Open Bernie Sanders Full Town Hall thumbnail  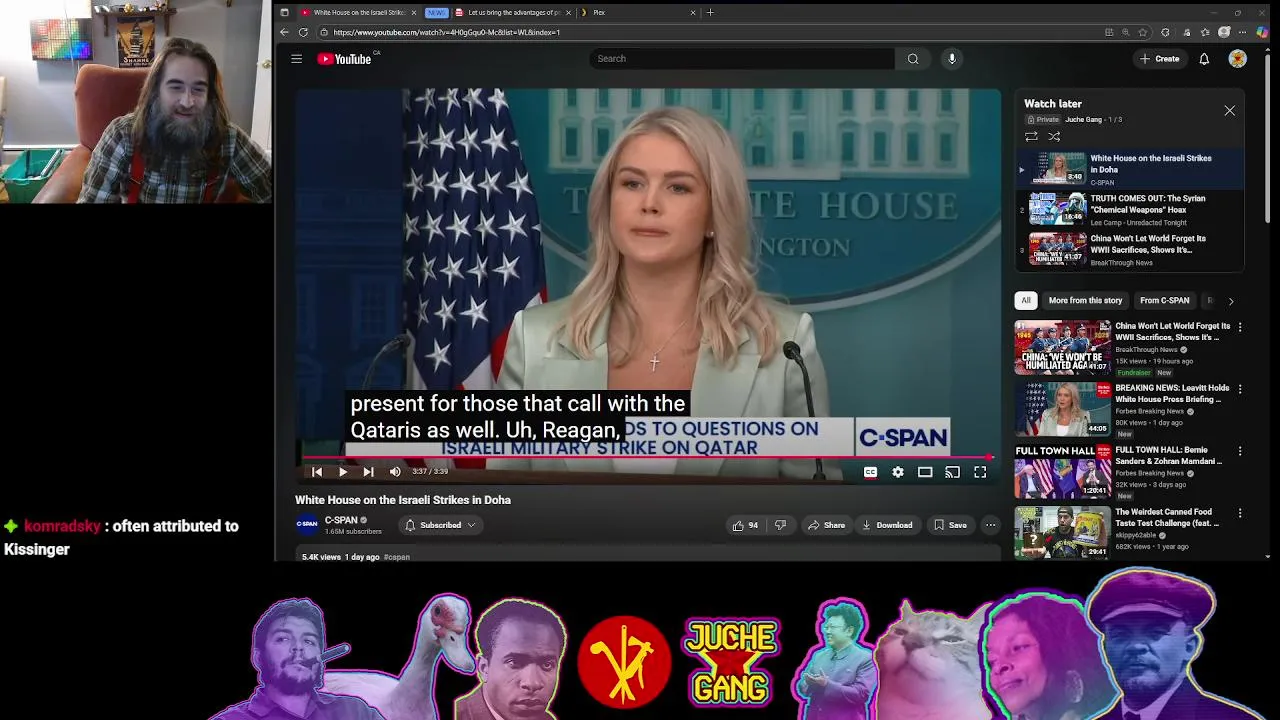[x=1062, y=471]
